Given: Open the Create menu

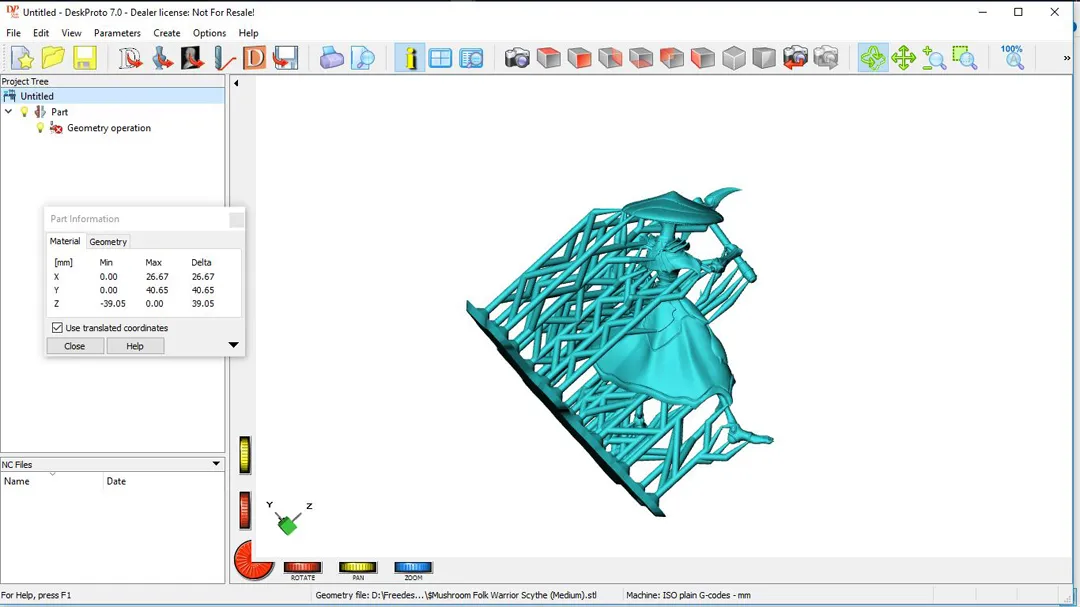Looking at the screenshot, I should (x=167, y=33).
